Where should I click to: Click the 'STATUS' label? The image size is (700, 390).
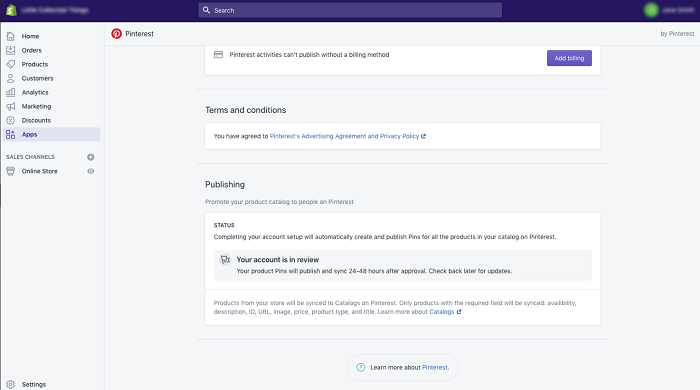tap(224, 225)
